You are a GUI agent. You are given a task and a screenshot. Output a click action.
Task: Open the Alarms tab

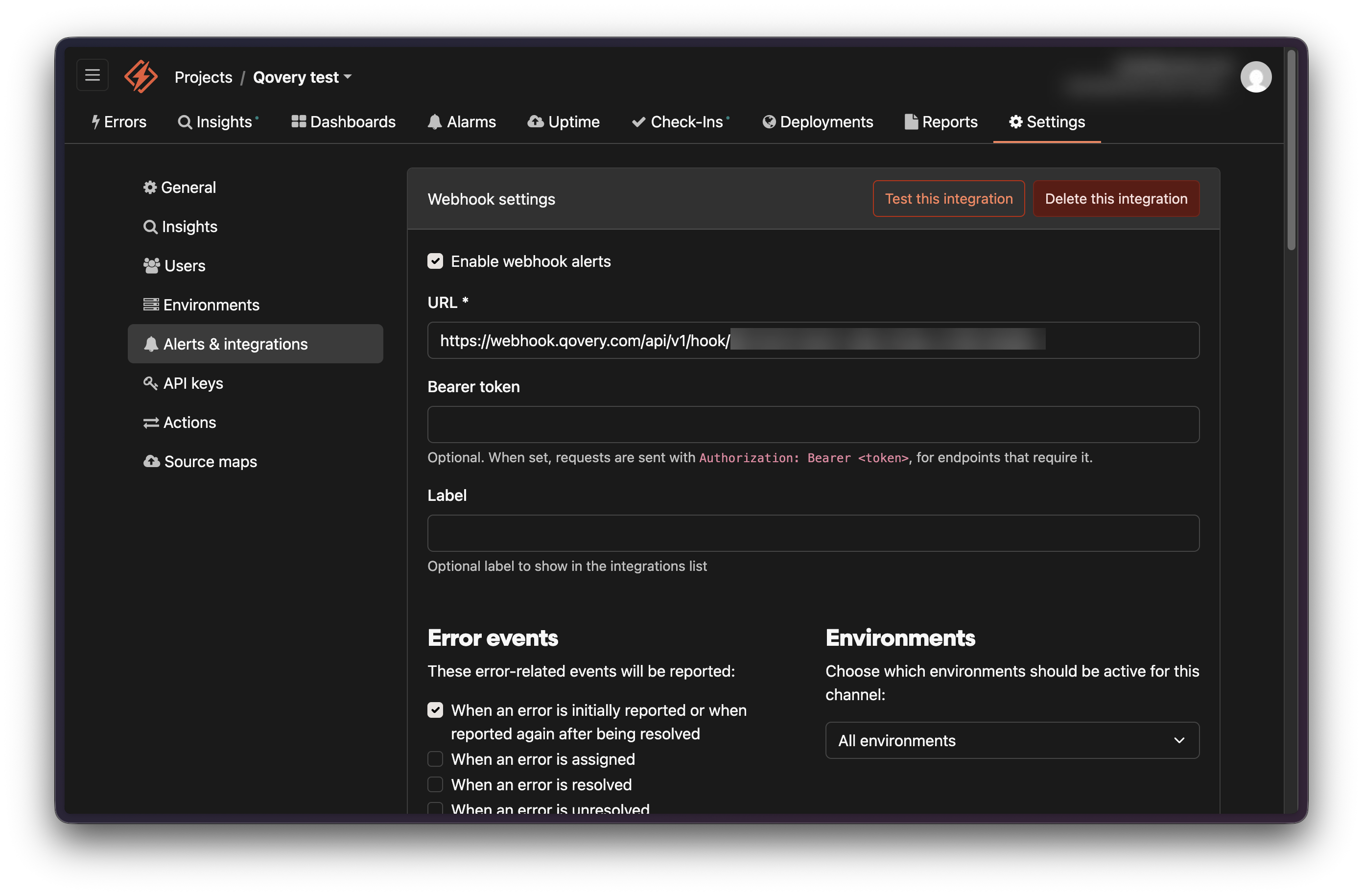click(x=462, y=122)
